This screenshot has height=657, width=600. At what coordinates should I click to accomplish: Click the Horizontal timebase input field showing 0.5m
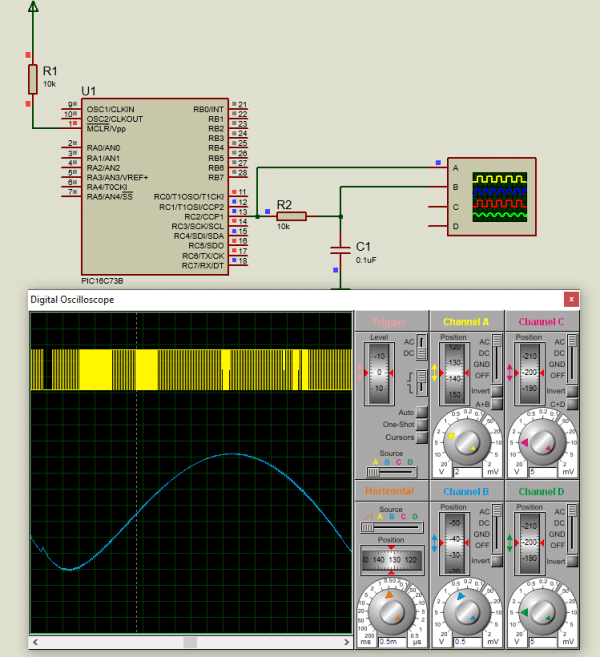point(393,641)
